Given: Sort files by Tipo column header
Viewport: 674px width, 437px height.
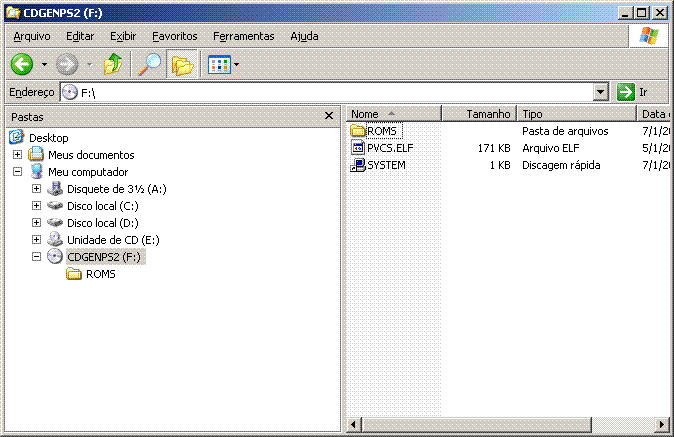Looking at the screenshot, I should pos(576,114).
